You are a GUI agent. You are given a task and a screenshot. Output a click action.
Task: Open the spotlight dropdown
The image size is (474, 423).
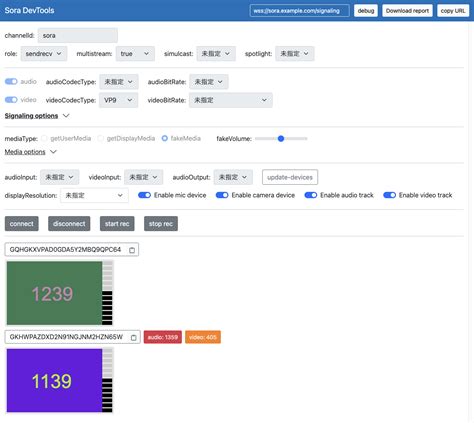(295, 54)
